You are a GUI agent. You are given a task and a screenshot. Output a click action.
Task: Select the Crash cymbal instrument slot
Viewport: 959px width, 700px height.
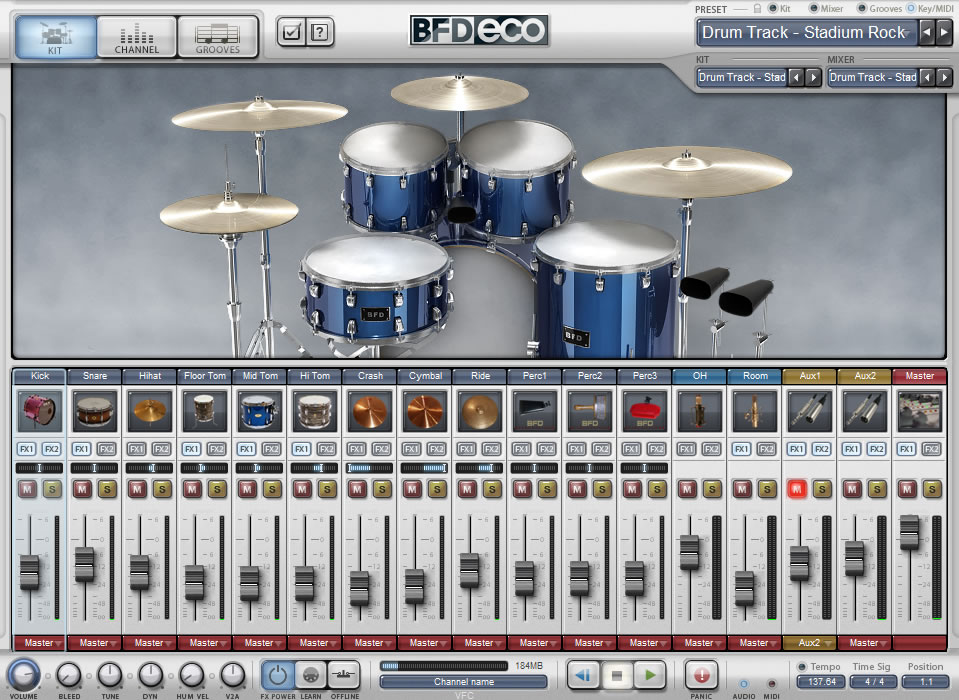coord(370,411)
